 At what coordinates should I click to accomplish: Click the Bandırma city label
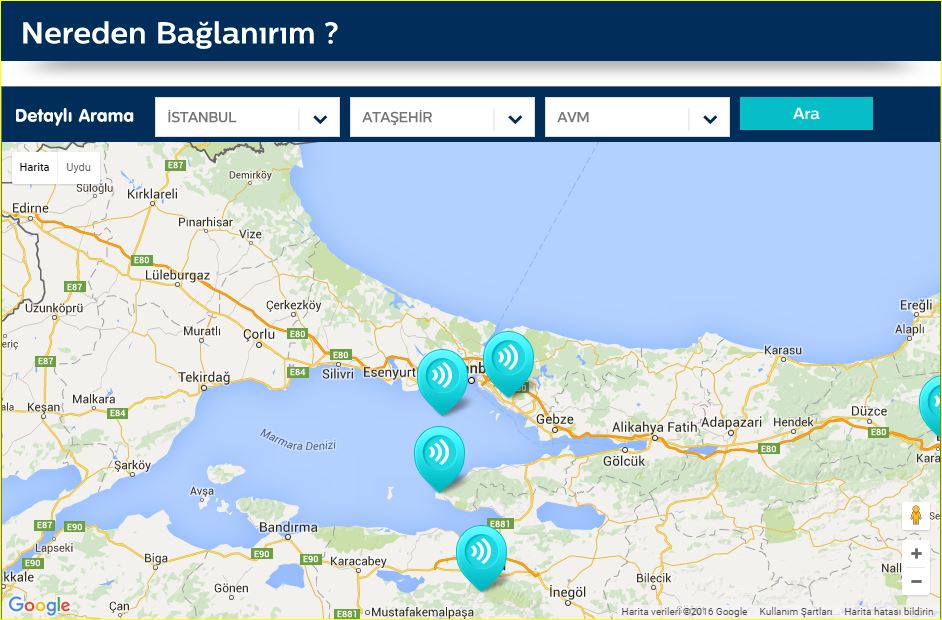pos(288,527)
